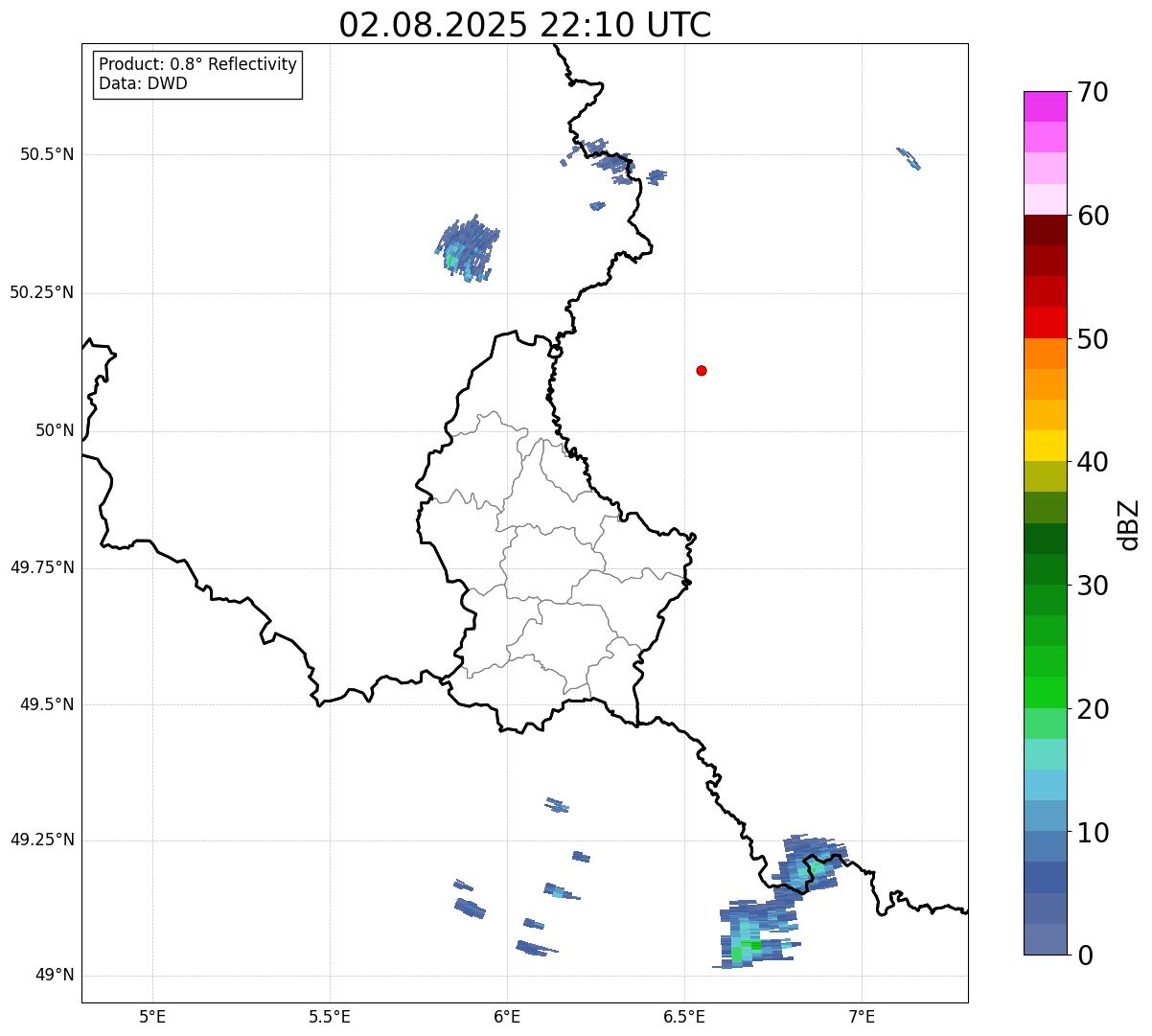
Task: Click the small radar echo northeast near 7.1°E
Action: click(909, 158)
